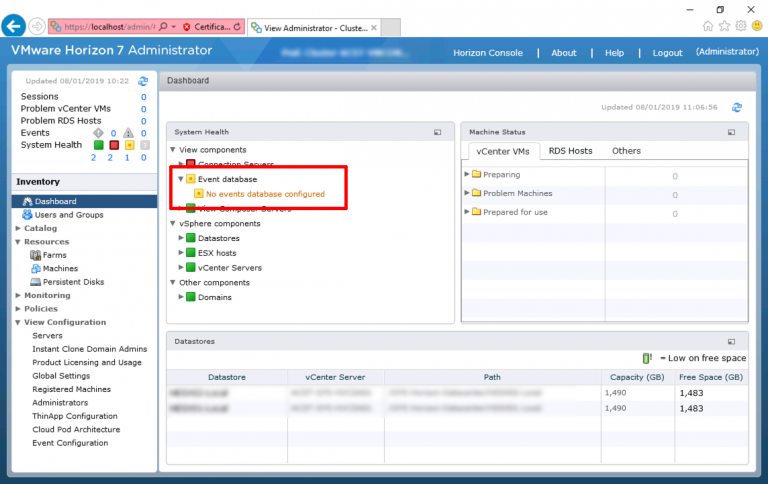This screenshot has width=768, height=484.
Task: Click the Events error diamond icon
Action: (x=98, y=133)
